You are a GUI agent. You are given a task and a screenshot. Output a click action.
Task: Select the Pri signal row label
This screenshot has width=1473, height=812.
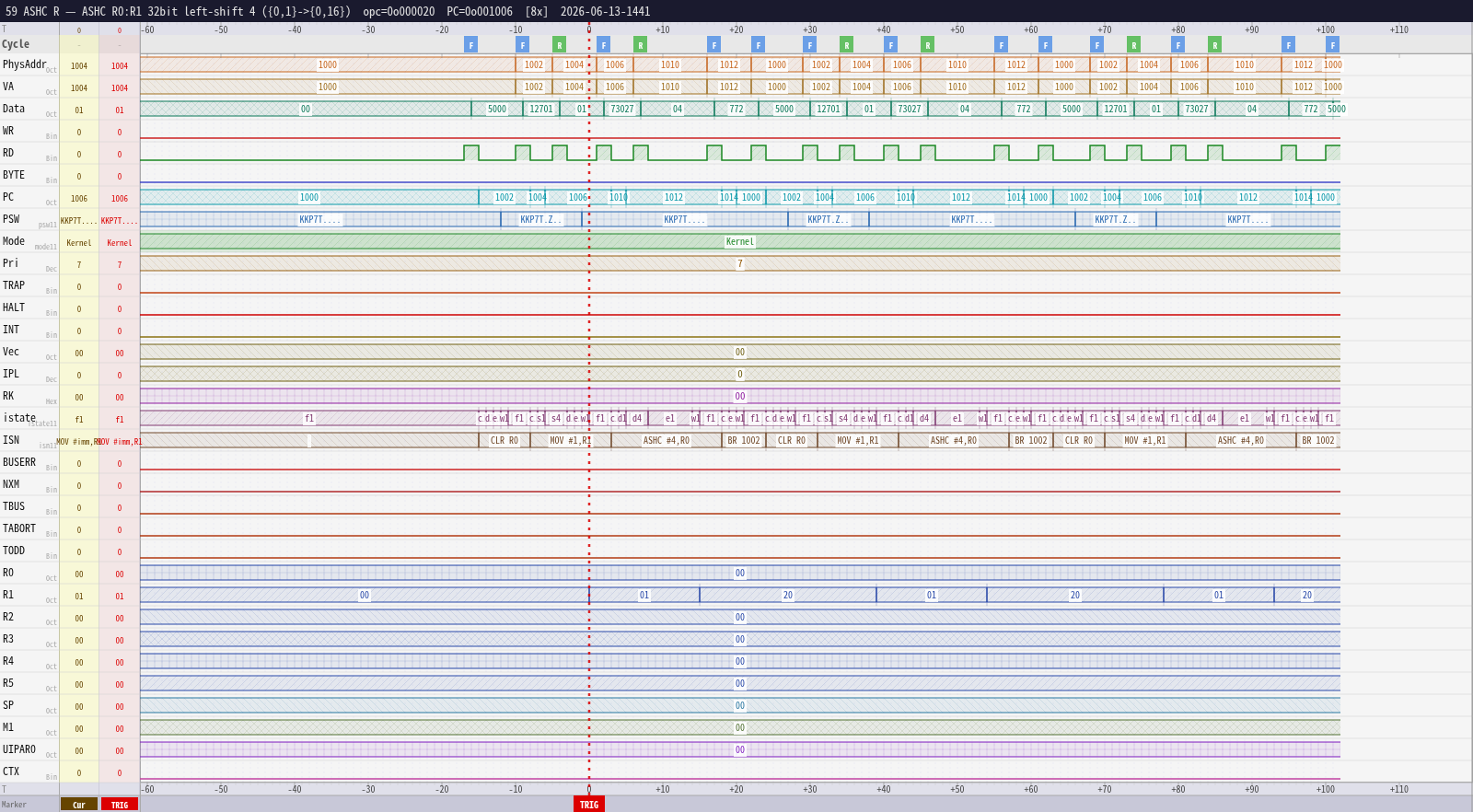point(11,263)
